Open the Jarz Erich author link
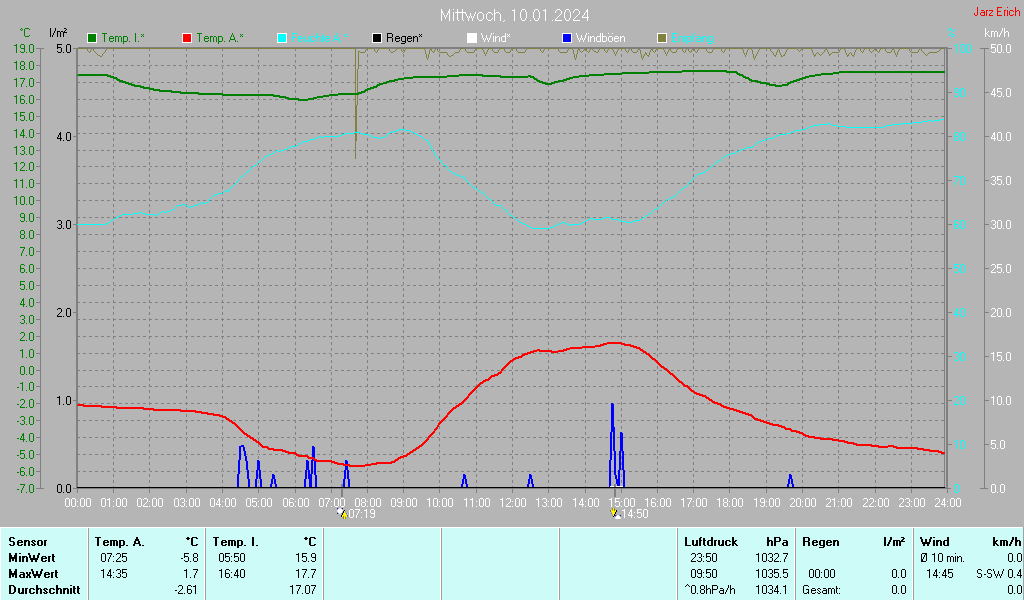 coord(997,13)
